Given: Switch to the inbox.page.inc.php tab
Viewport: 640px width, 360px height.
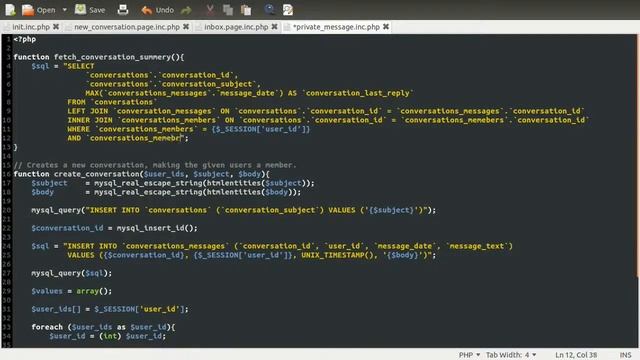Looking at the screenshot, I should (x=236, y=27).
